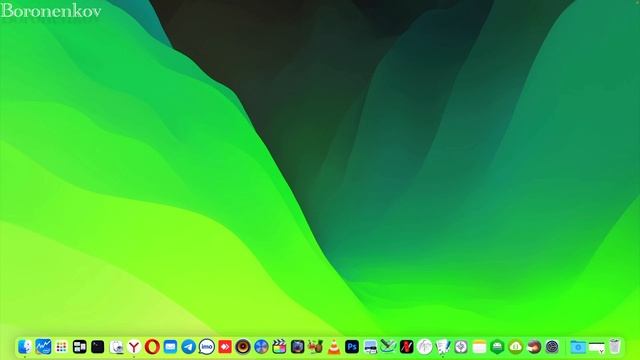Image resolution: width=640 pixels, height=360 pixels.
Task: Launch Opera browser from the Dock
Action: (152, 347)
